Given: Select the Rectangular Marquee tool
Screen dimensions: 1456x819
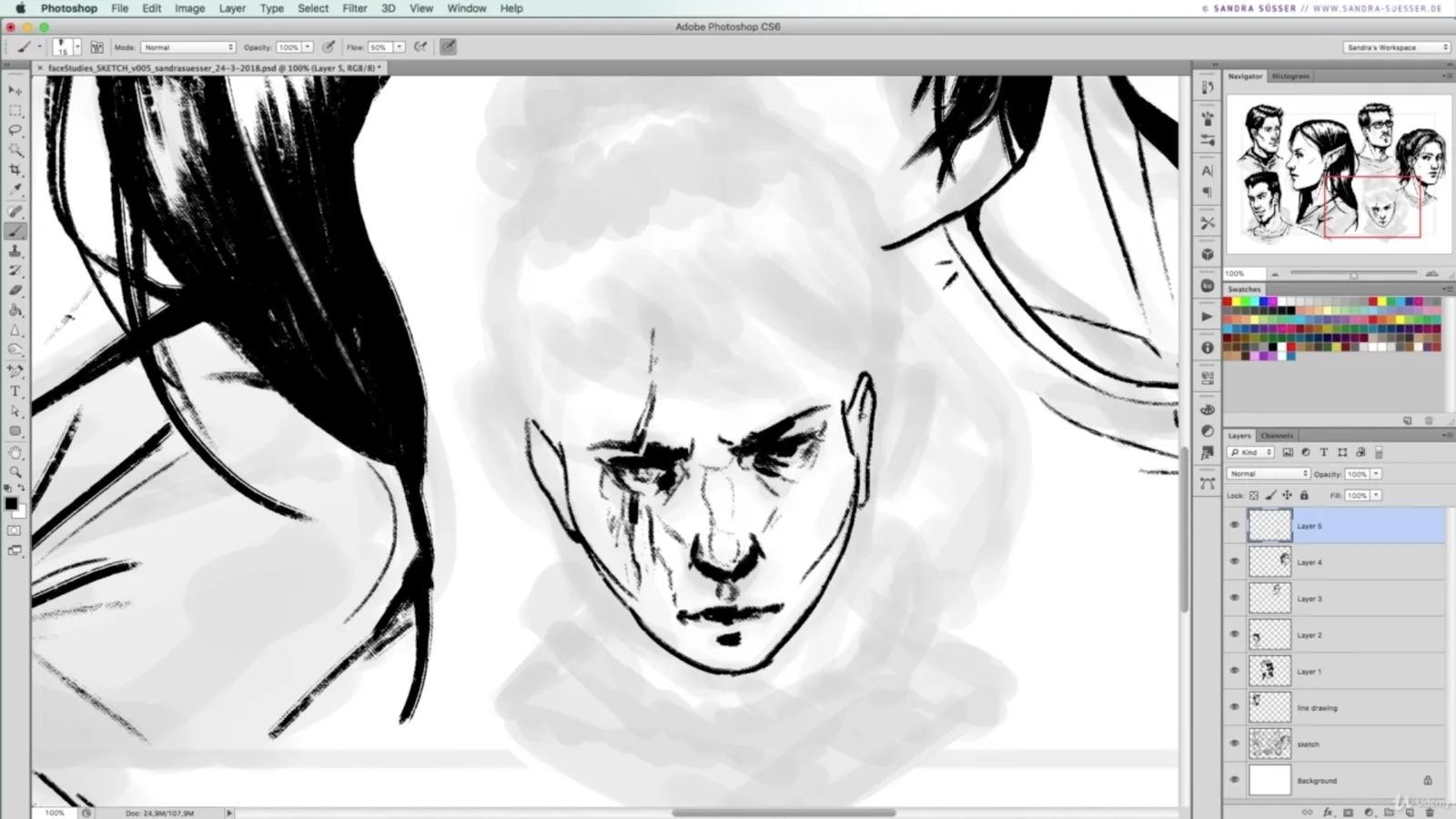Looking at the screenshot, I should coord(15,110).
